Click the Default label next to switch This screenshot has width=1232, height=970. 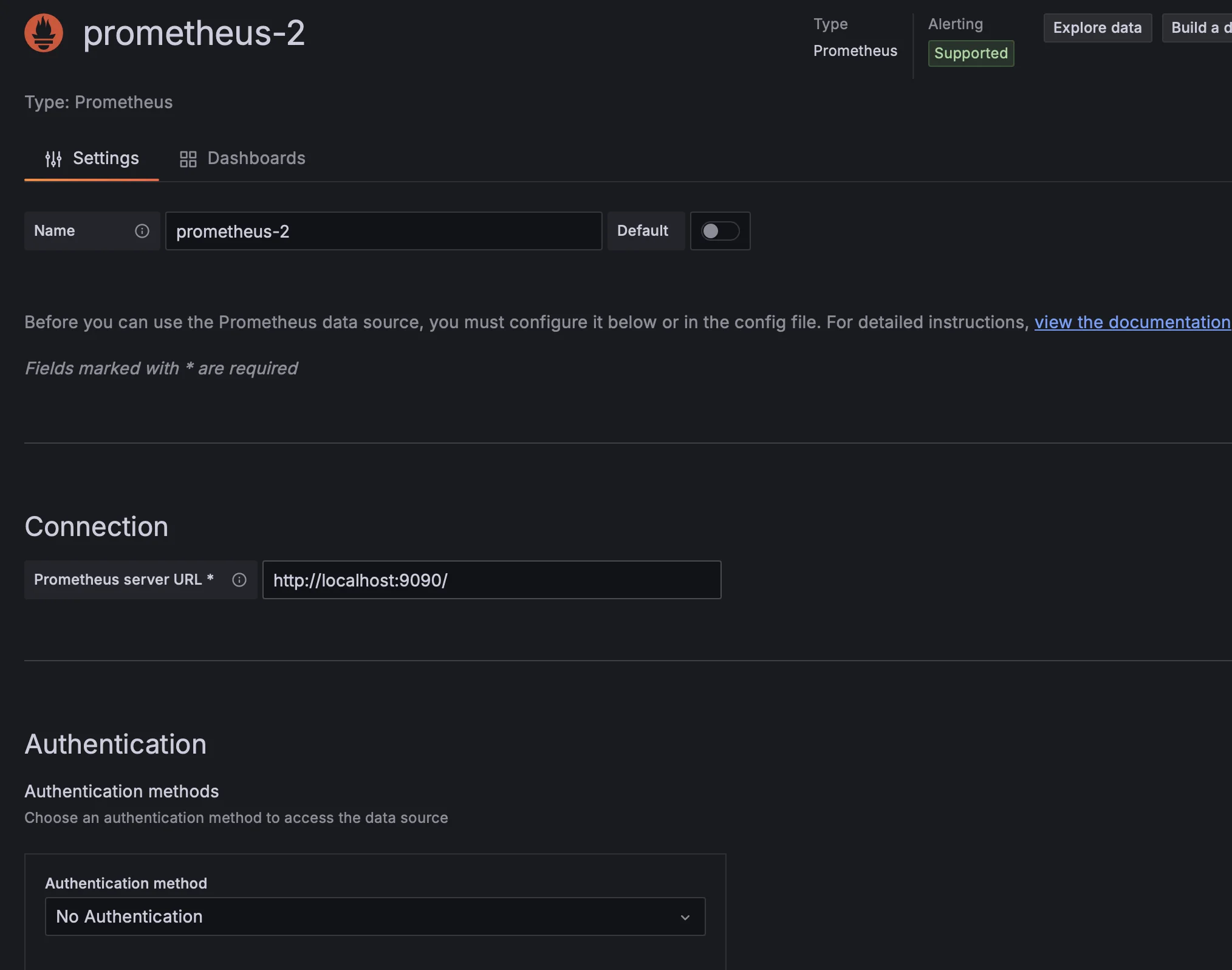pyautogui.click(x=643, y=231)
